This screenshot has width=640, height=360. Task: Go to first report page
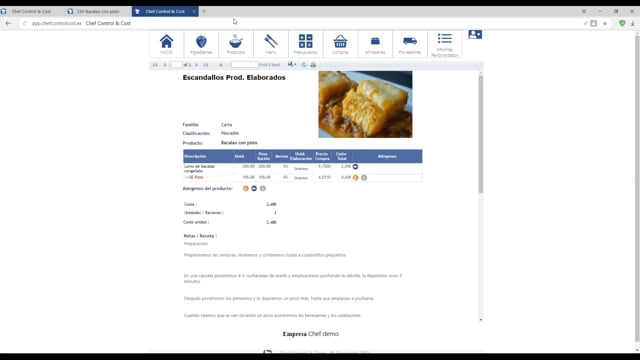coord(155,65)
